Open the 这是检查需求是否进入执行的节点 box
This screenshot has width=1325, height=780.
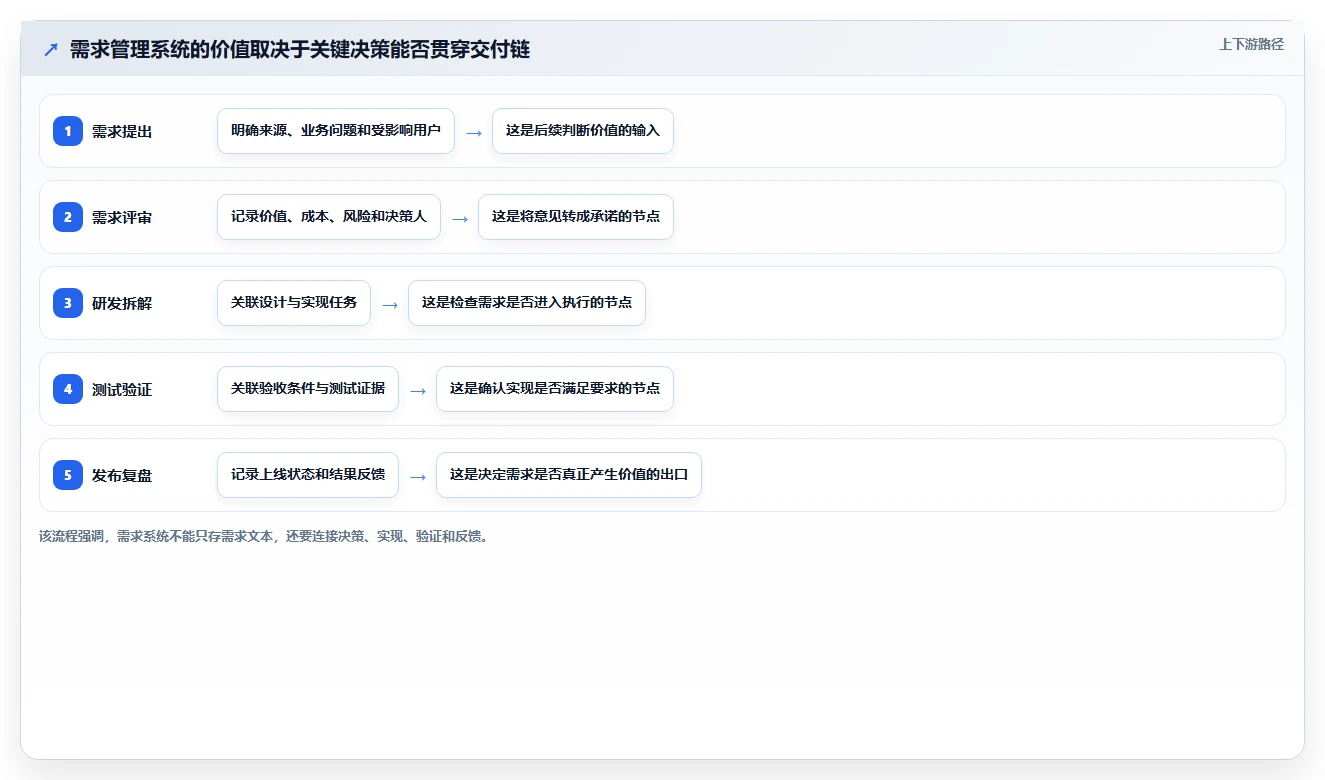[527, 303]
